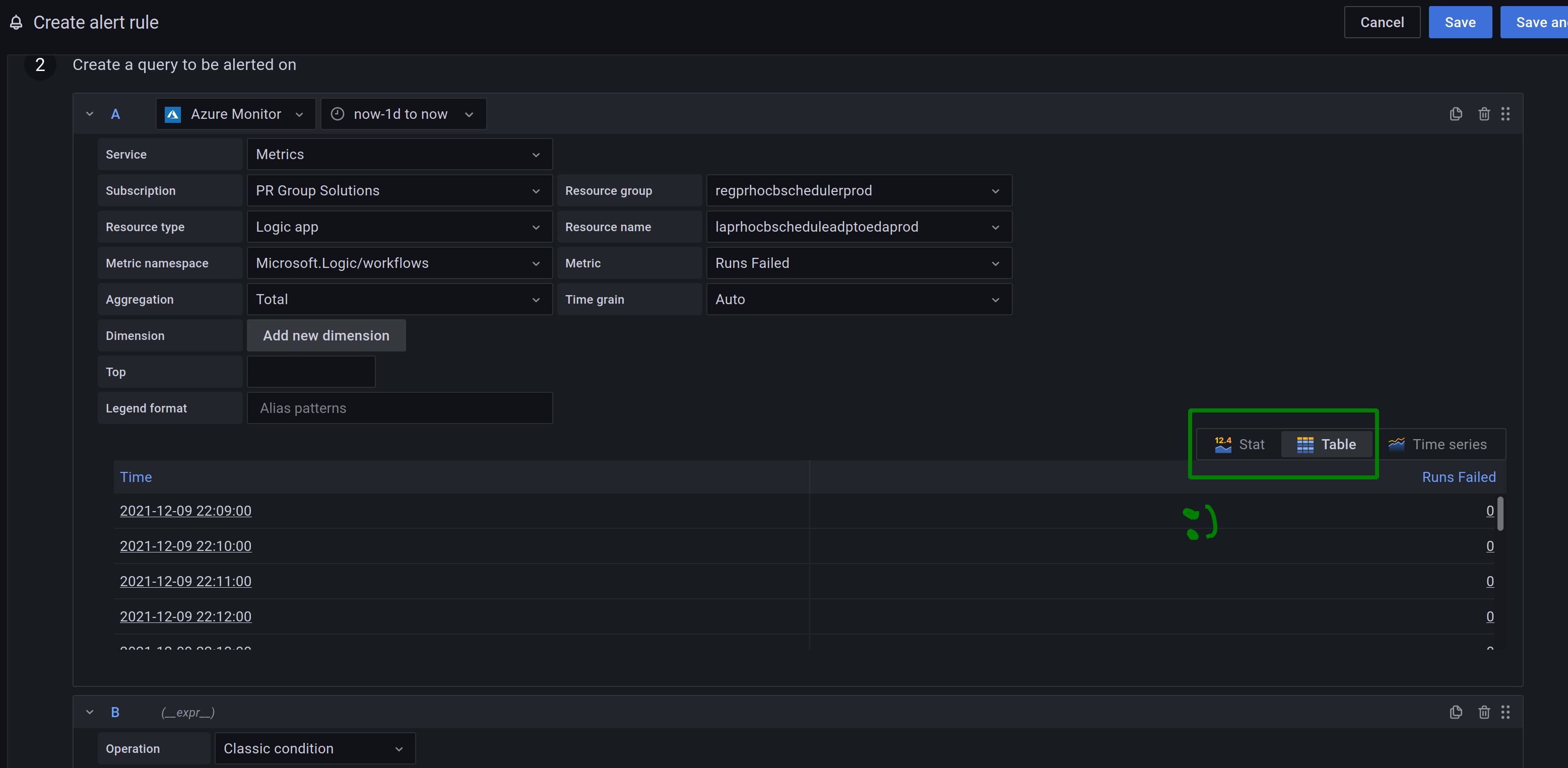Click the results table vertical scrollbar

1500,514
